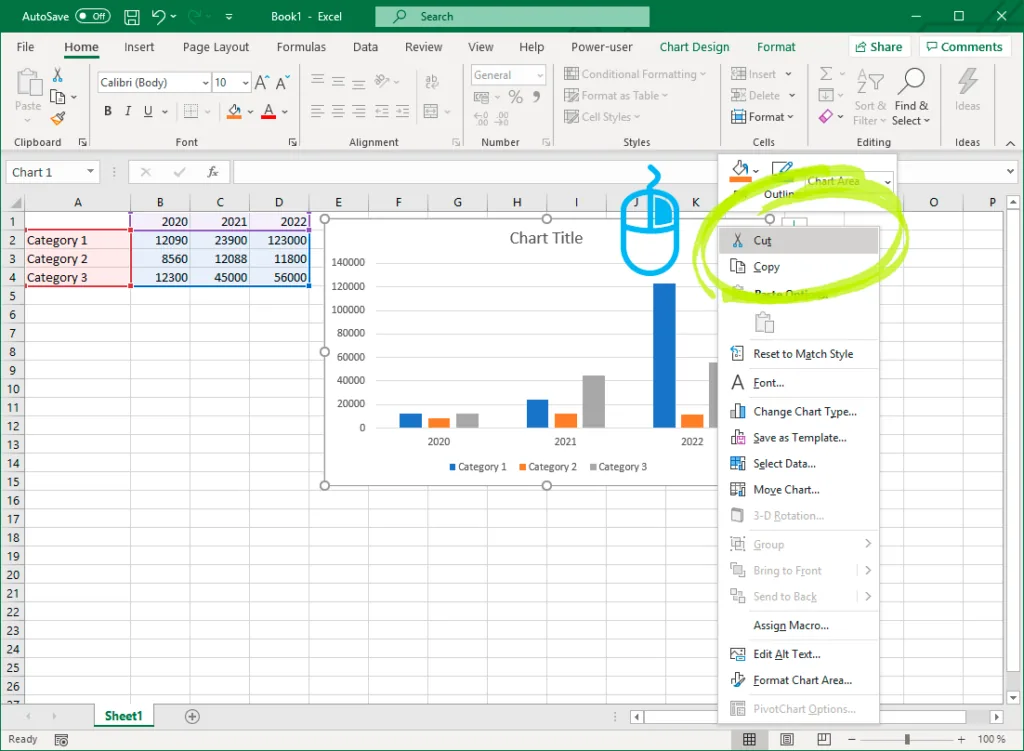This screenshot has height=751, width=1024.
Task: Click the zoom in plus button
Action: [961, 739]
